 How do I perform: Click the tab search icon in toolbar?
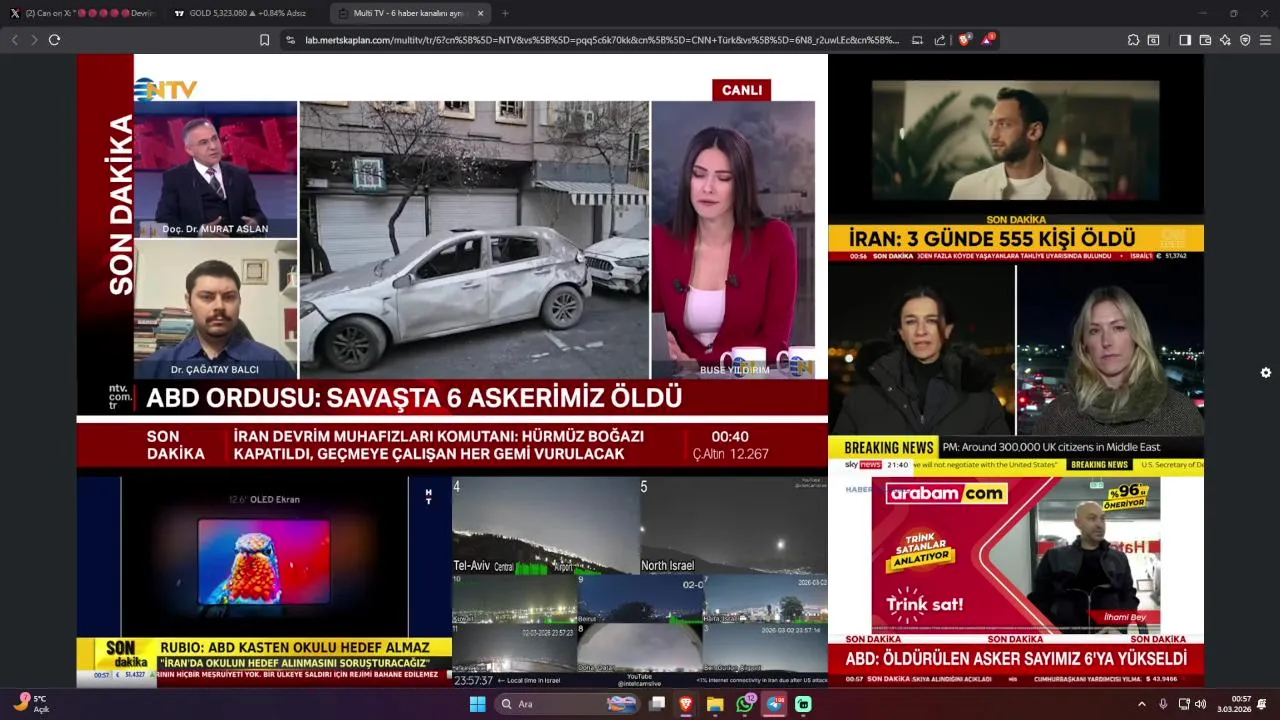coord(1153,40)
